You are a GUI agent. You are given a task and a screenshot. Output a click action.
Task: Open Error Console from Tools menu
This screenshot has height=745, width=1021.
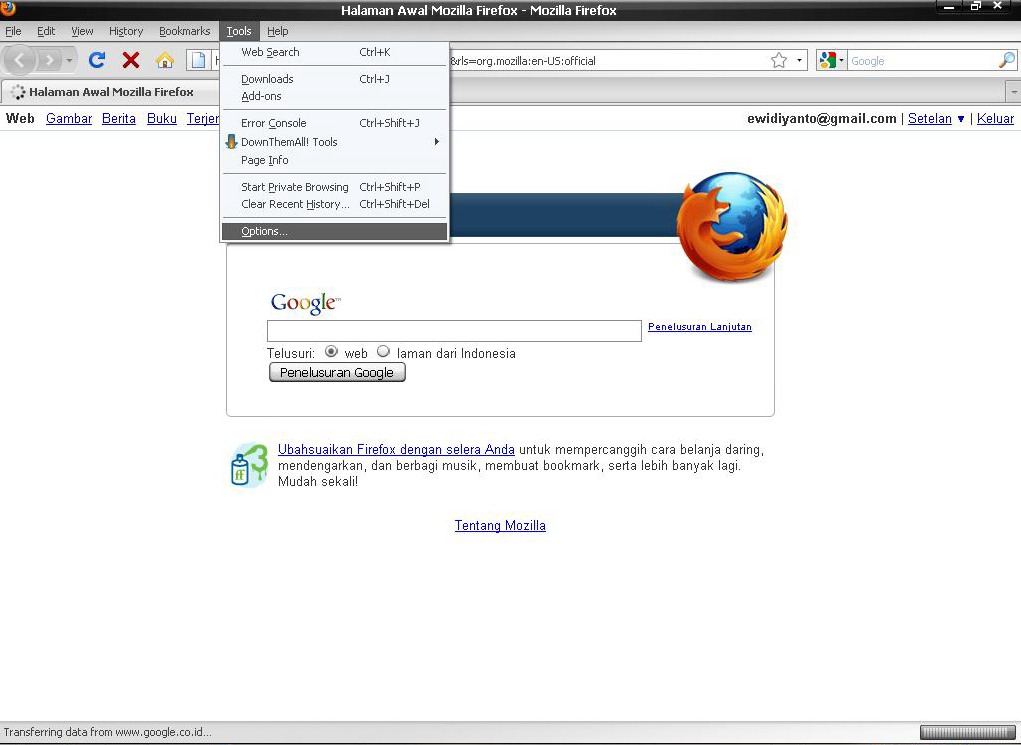(x=335, y=123)
